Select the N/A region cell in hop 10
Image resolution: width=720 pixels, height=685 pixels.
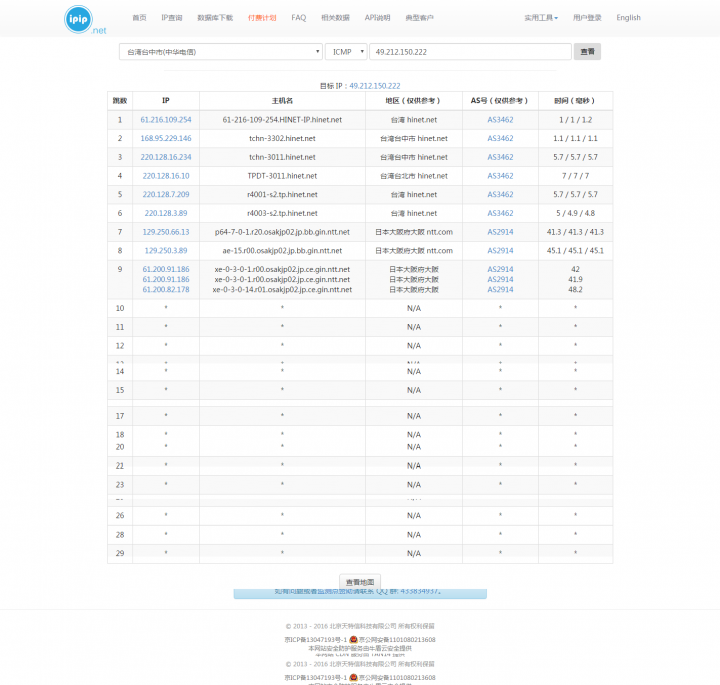pos(414,308)
